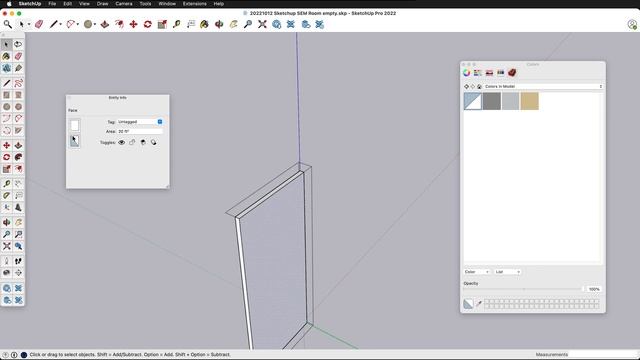Click the eyedropper in the Colors panel
Image resolution: width=640 pixels, height=360 pixels.
click(x=479, y=304)
